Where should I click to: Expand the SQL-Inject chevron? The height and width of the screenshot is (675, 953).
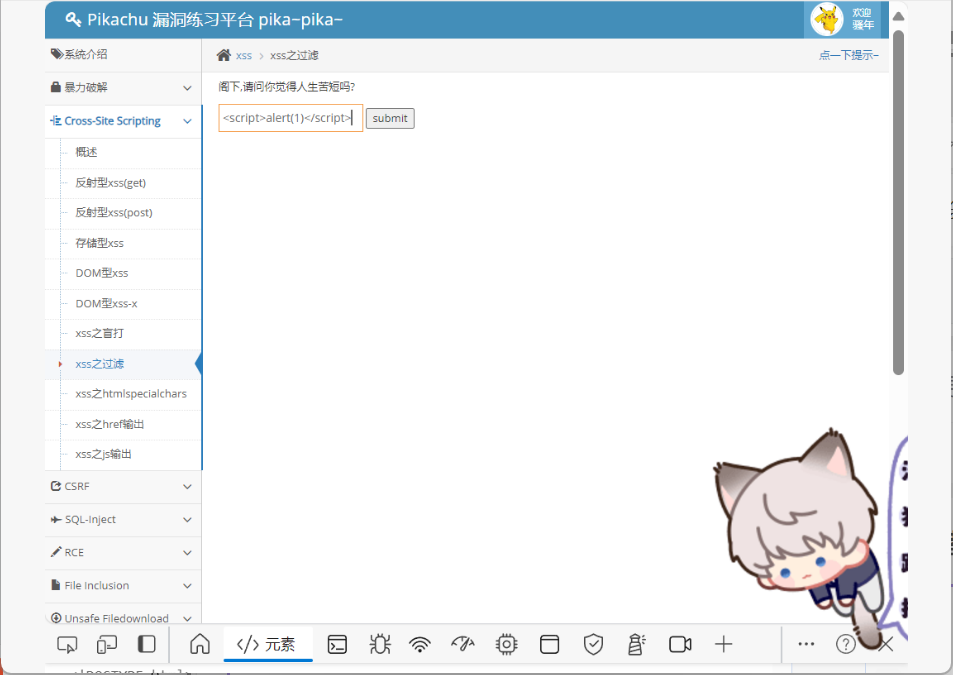click(x=187, y=520)
